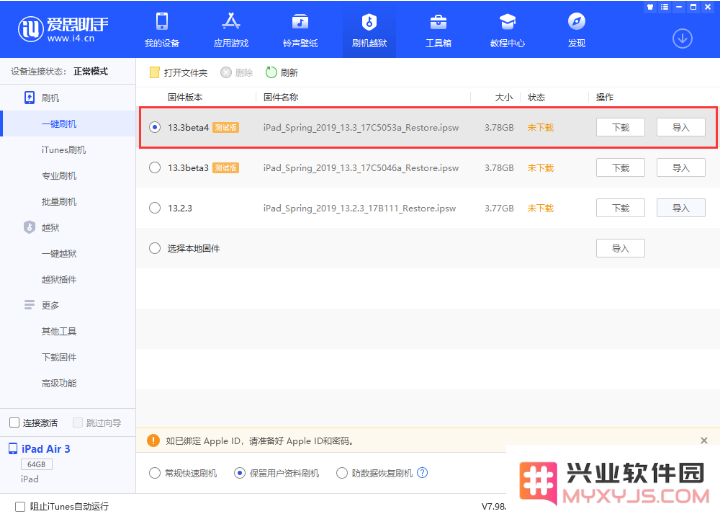The height and width of the screenshot is (520, 722).
Task: Click the 64GB storage label
Action: [x=36, y=464]
